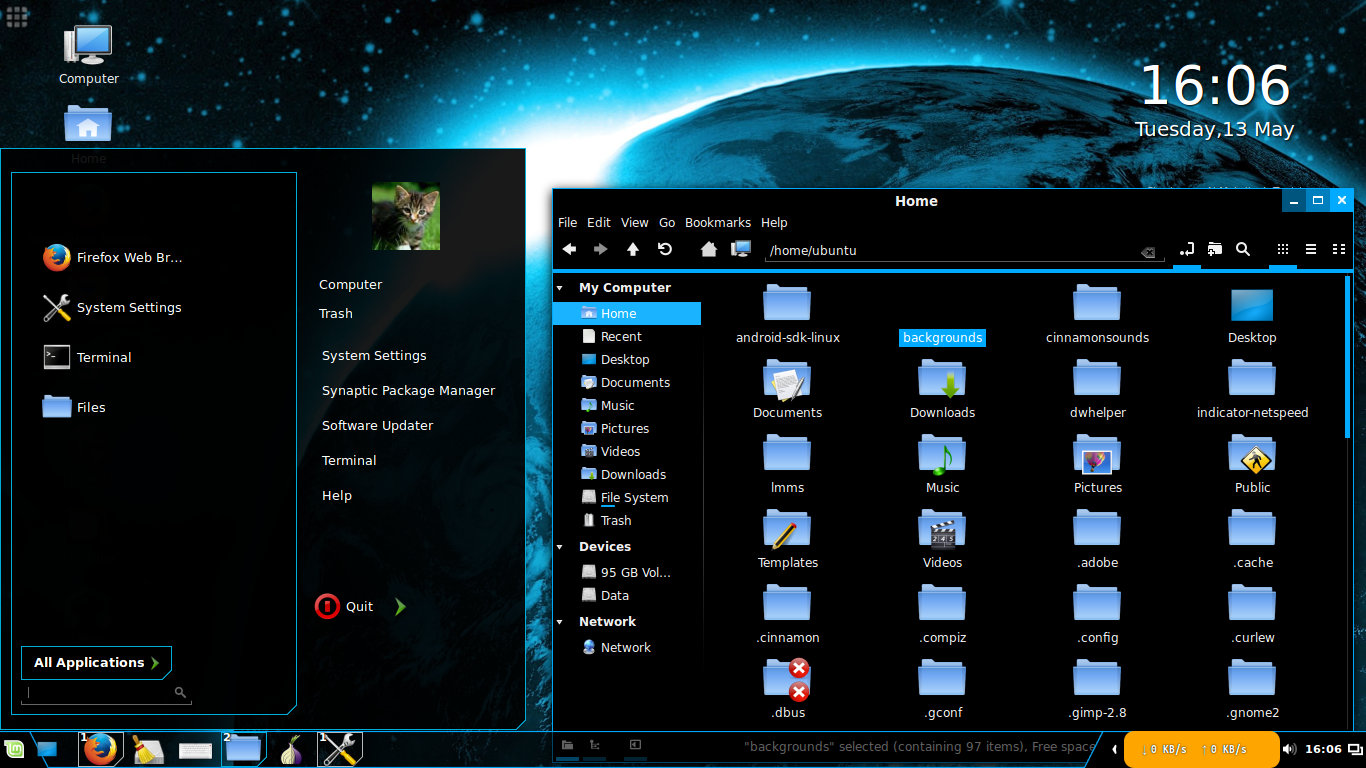Image resolution: width=1366 pixels, height=768 pixels.
Task: Go to Home folder using toolbar house icon
Action: pyautogui.click(x=709, y=250)
